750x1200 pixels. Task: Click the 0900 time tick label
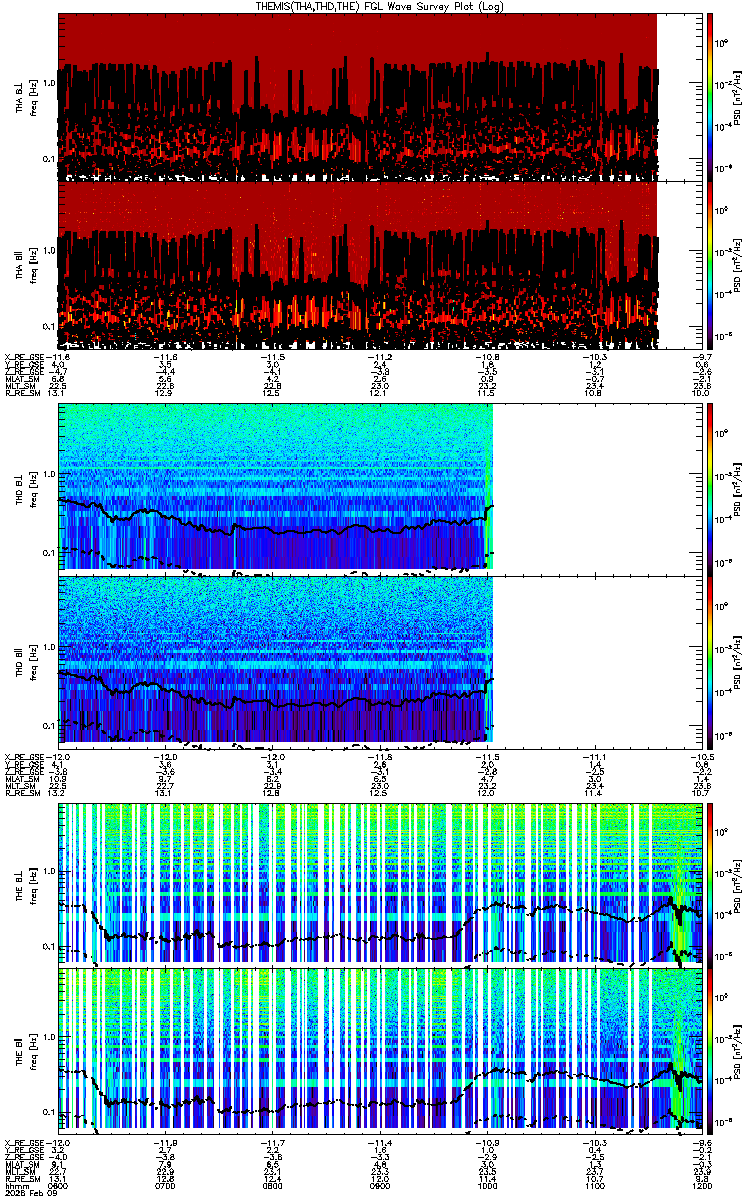pyautogui.click(x=379, y=1186)
